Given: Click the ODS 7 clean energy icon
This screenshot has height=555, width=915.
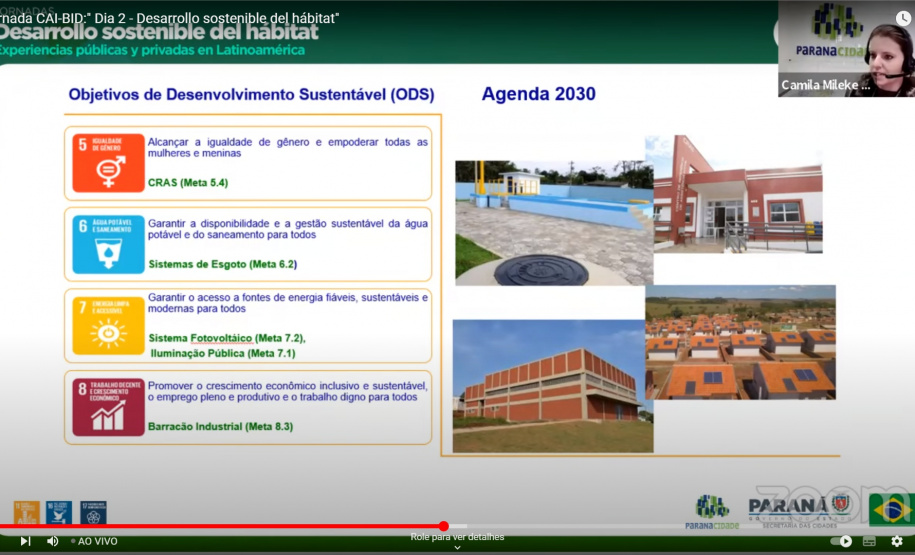Looking at the screenshot, I should tap(109, 326).
